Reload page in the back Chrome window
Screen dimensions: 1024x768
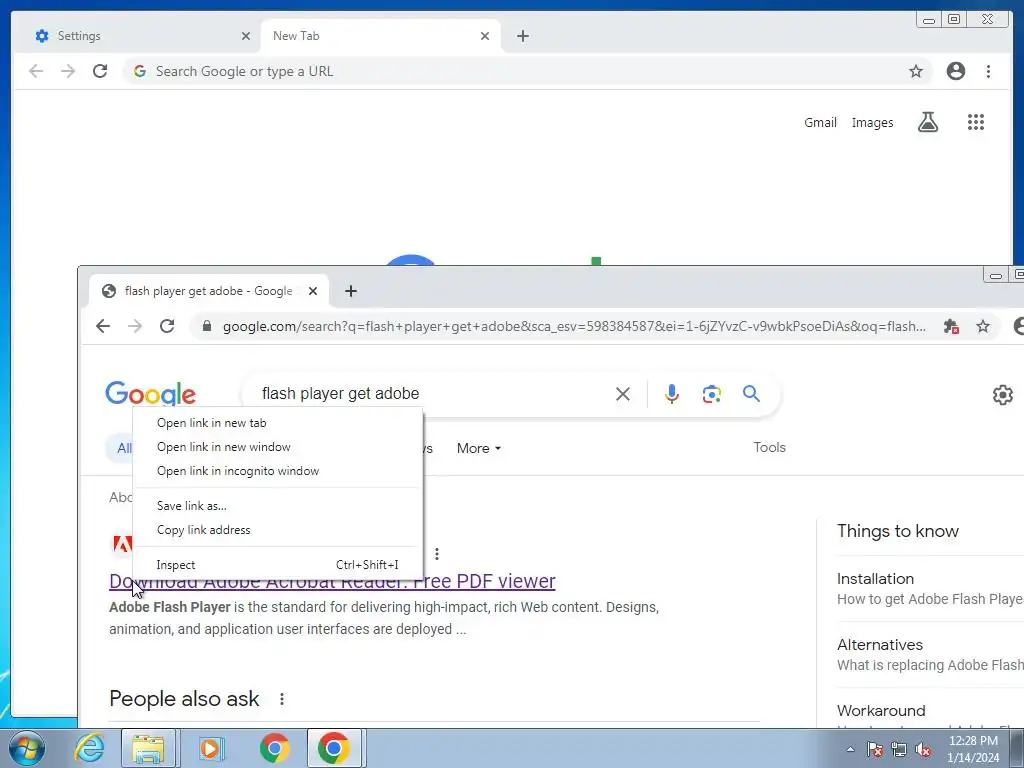tap(100, 71)
